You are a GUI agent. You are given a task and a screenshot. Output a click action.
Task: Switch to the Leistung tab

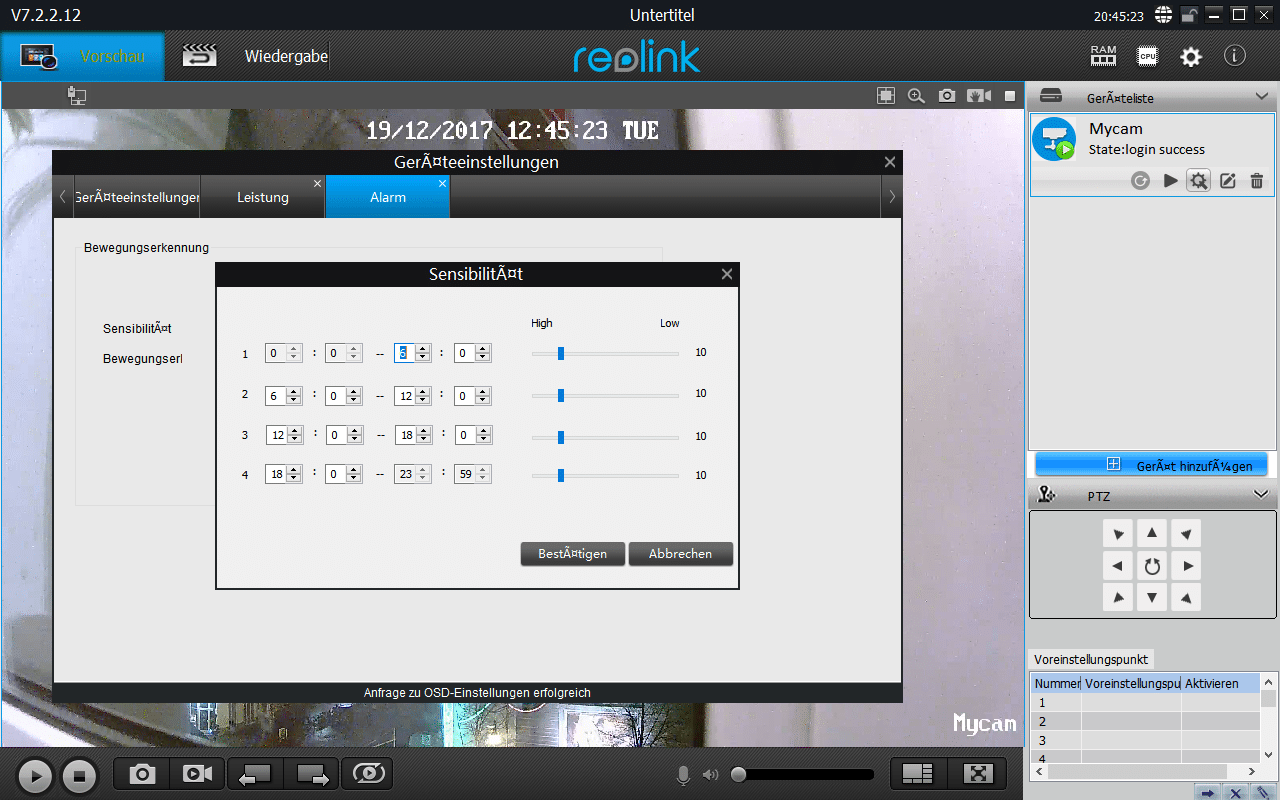[263, 198]
